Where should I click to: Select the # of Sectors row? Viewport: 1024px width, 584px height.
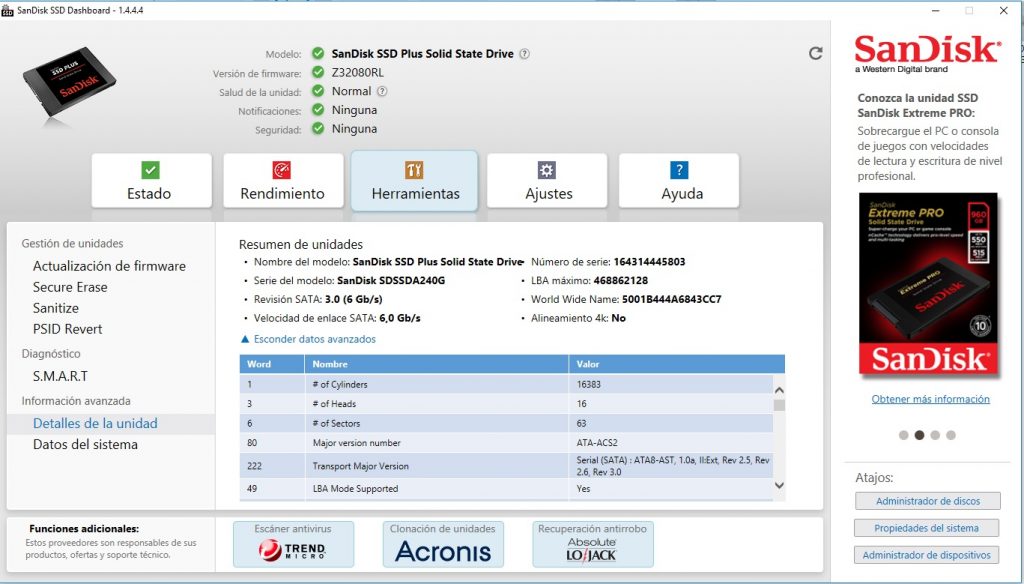506,423
